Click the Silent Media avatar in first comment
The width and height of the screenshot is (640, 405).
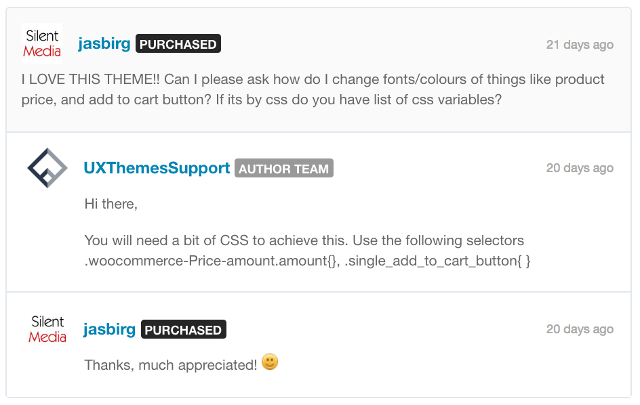pos(42,43)
